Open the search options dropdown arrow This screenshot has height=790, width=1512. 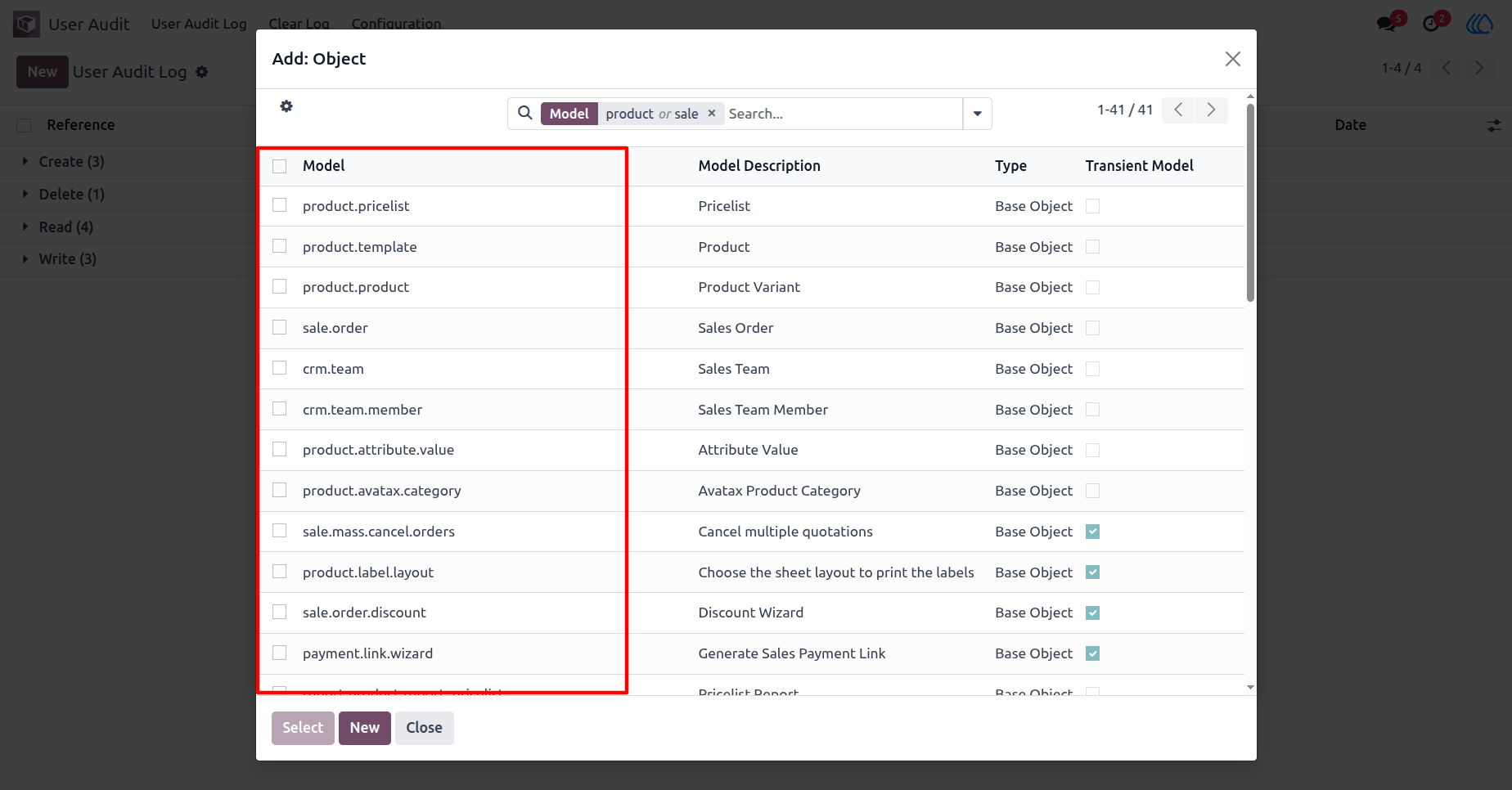pos(978,114)
